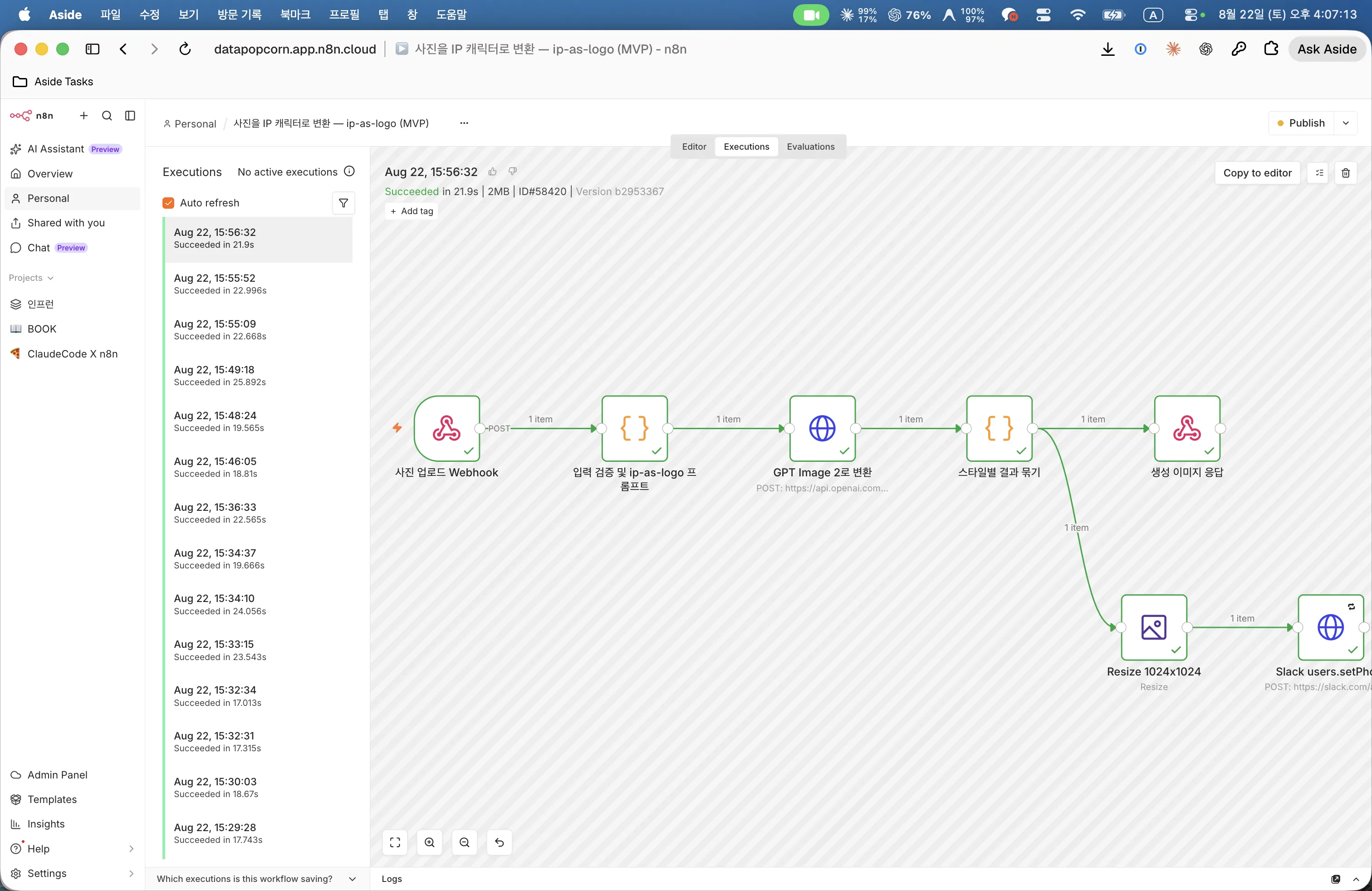The image size is (1372, 891).
Task: Collapse the Projects section
Action: [31, 278]
